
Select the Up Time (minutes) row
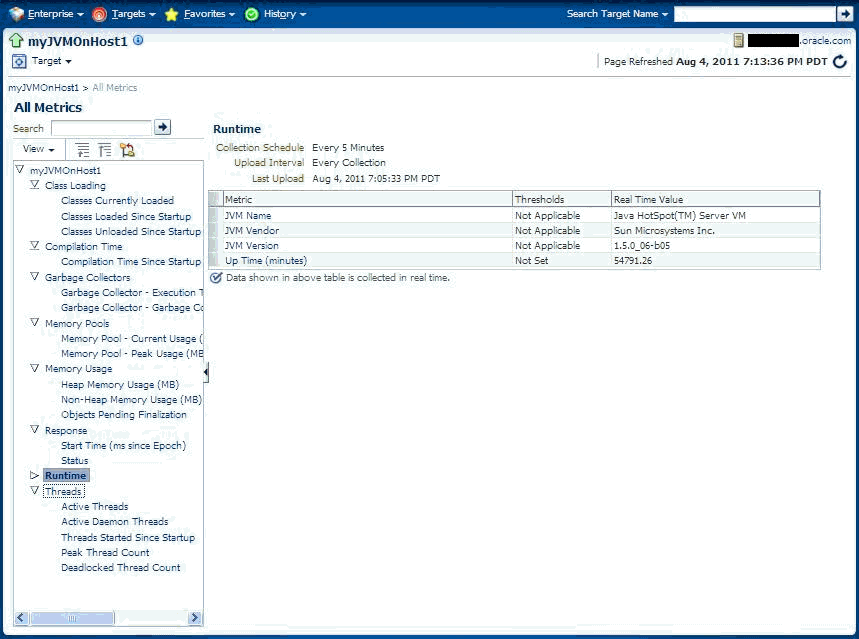[514, 261]
